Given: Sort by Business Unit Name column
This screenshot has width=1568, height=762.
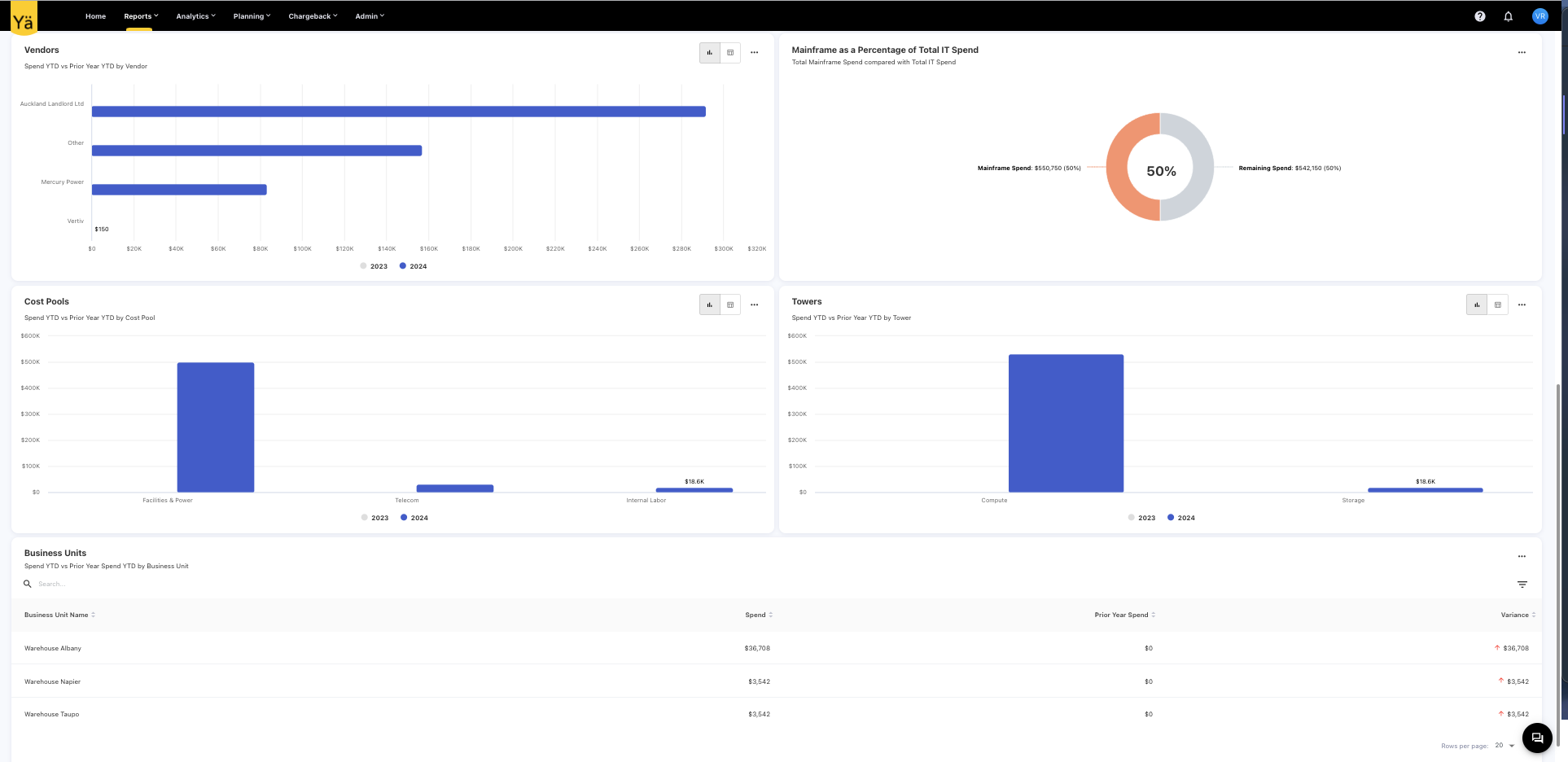Looking at the screenshot, I should 59,615.
